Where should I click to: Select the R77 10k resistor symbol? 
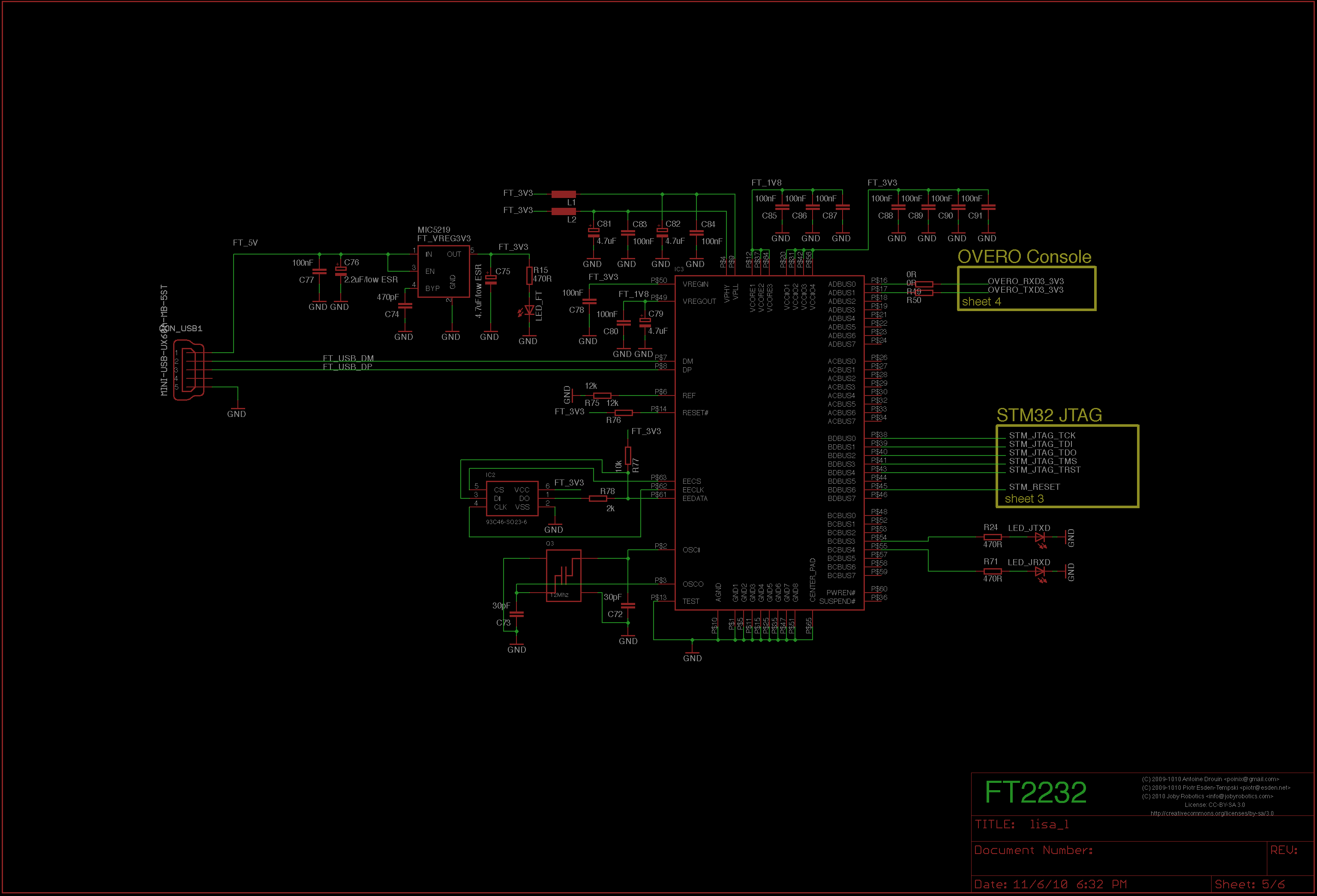628,455
